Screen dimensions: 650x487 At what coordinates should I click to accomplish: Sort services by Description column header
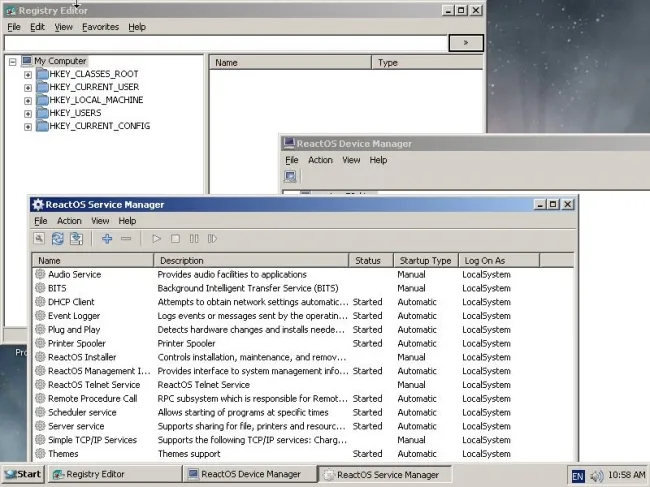click(251, 260)
